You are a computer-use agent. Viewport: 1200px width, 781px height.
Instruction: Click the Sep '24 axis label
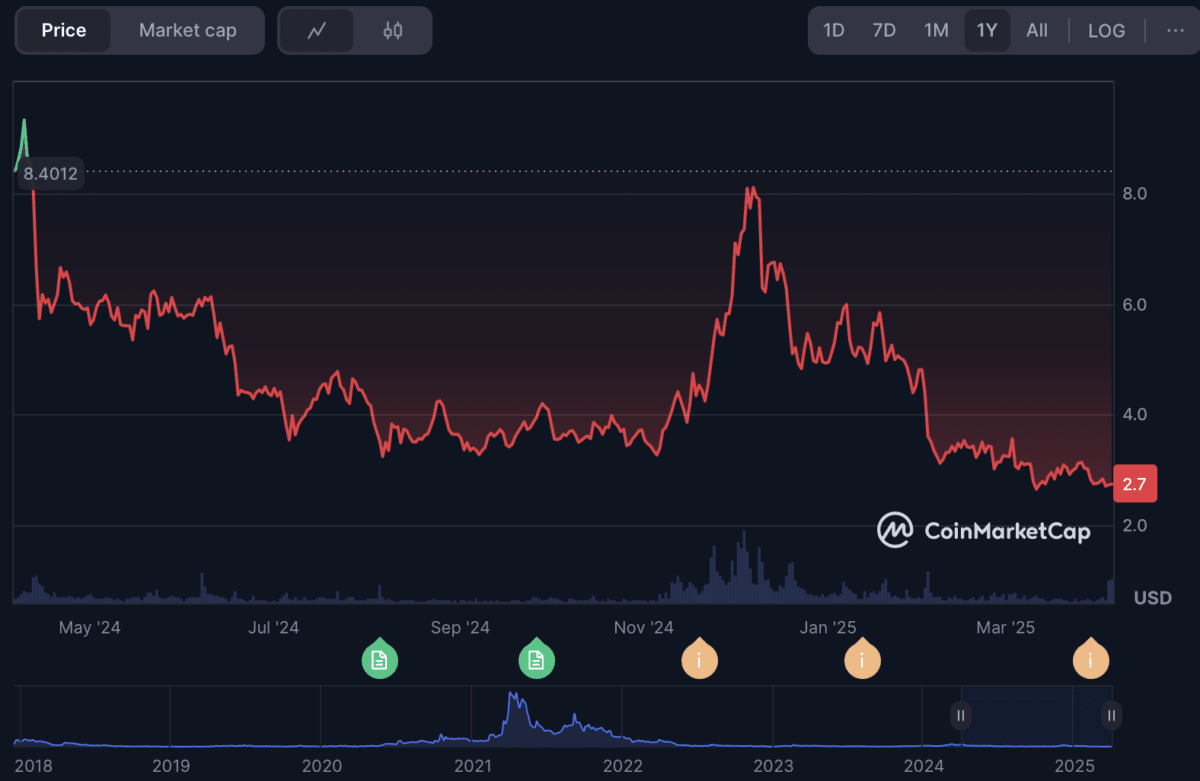coord(460,628)
